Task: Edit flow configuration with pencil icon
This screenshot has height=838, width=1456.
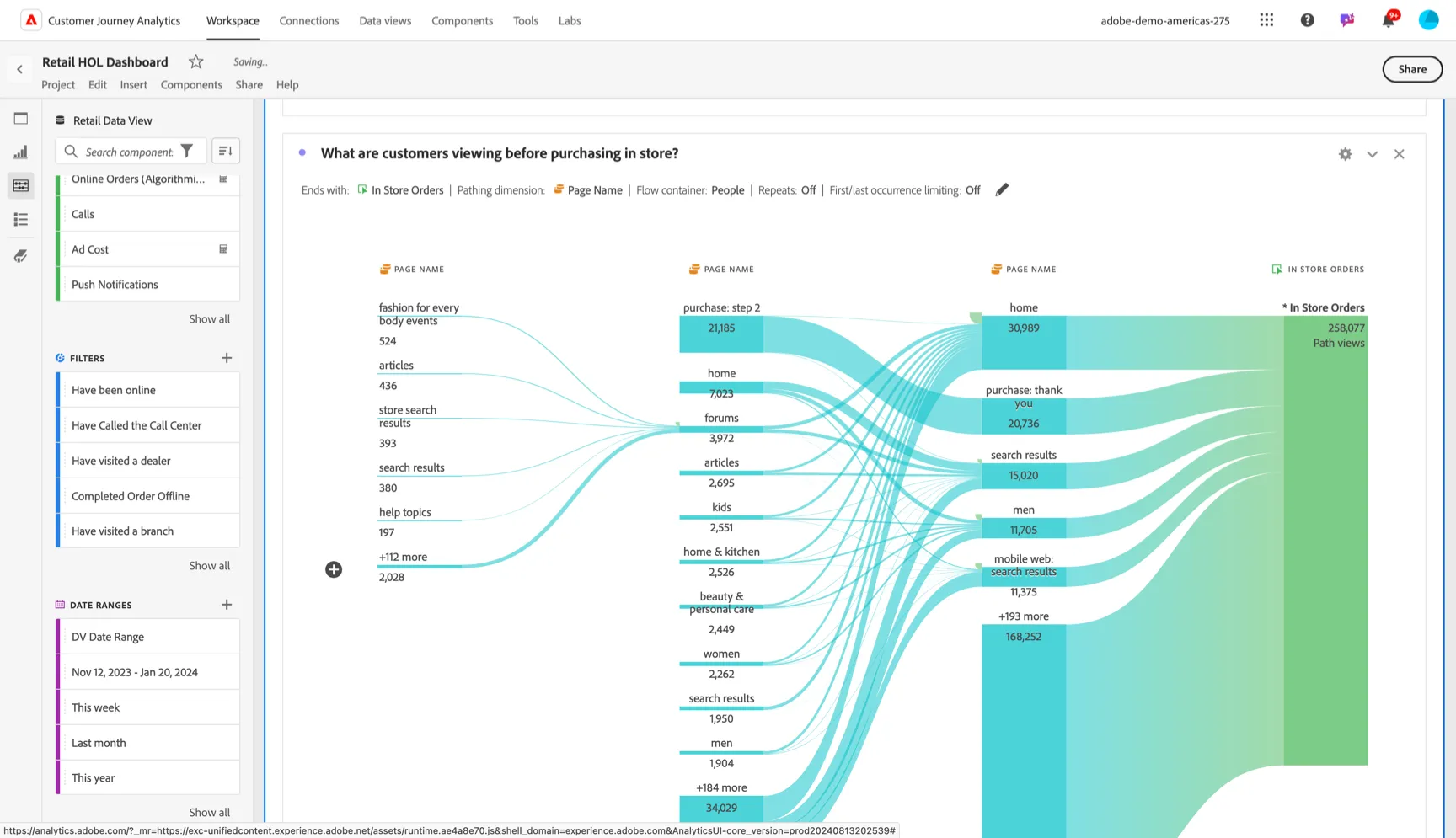Action: coord(1002,189)
